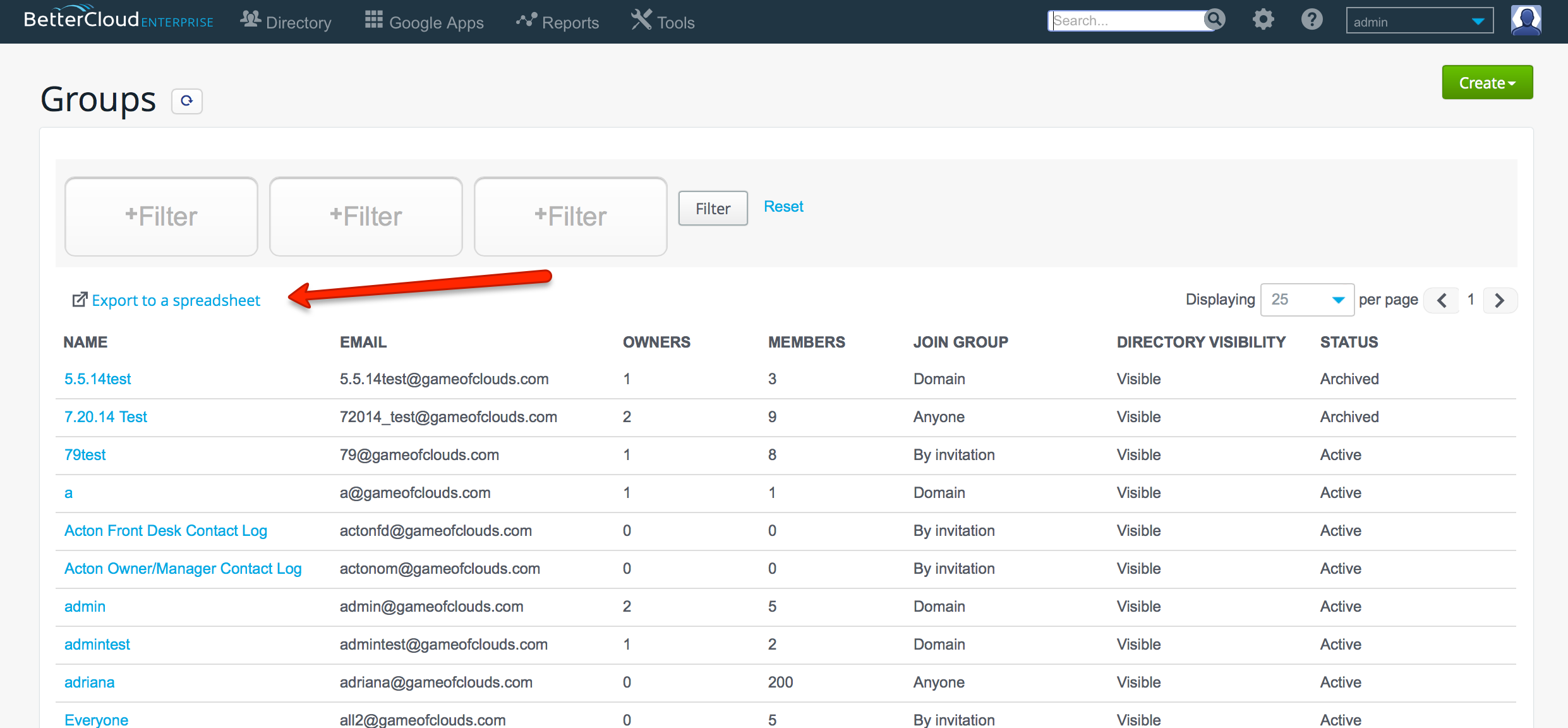Click the export spreadsheet icon
1568x728 pixels.
80,300
